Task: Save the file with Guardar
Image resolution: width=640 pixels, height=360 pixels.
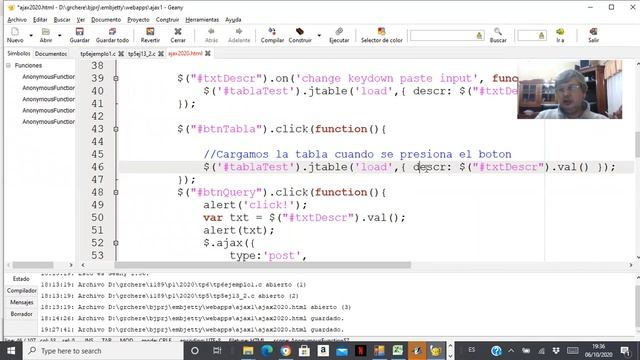Action: 79,35
